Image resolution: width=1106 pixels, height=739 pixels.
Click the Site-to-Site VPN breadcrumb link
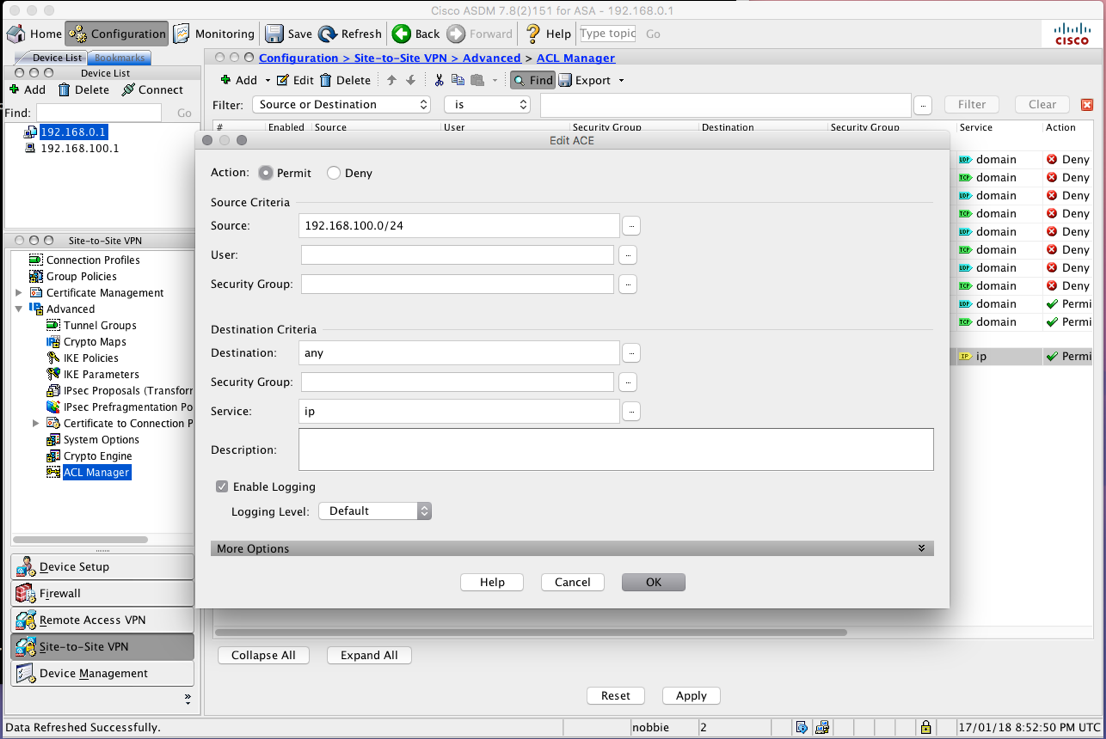[x=400, y=58]
